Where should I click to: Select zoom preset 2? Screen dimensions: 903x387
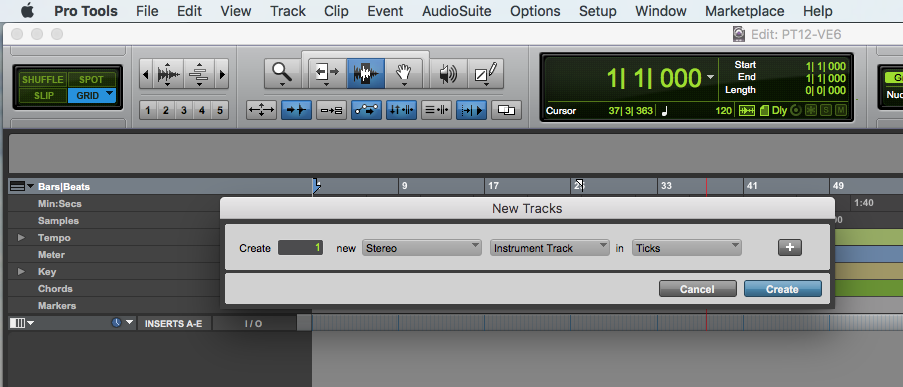[x=166, y=110]
